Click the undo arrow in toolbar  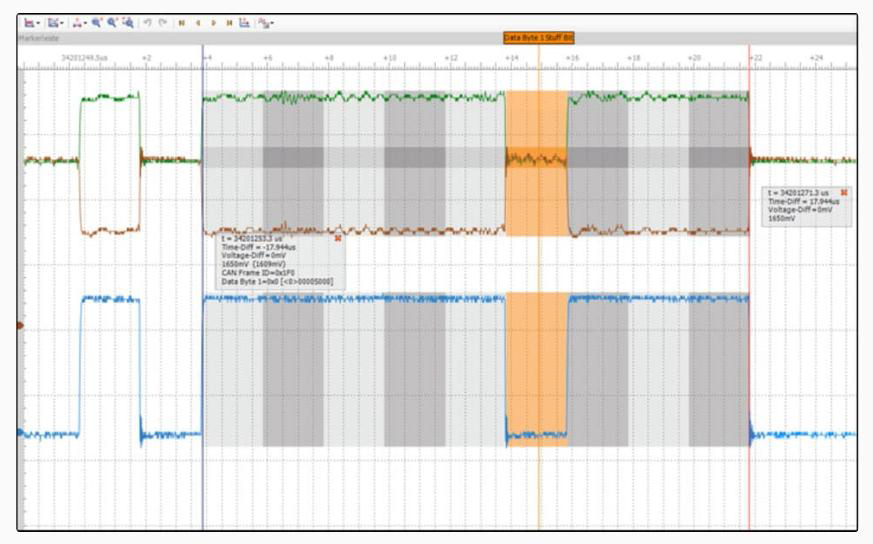click(x=147, y=23)
